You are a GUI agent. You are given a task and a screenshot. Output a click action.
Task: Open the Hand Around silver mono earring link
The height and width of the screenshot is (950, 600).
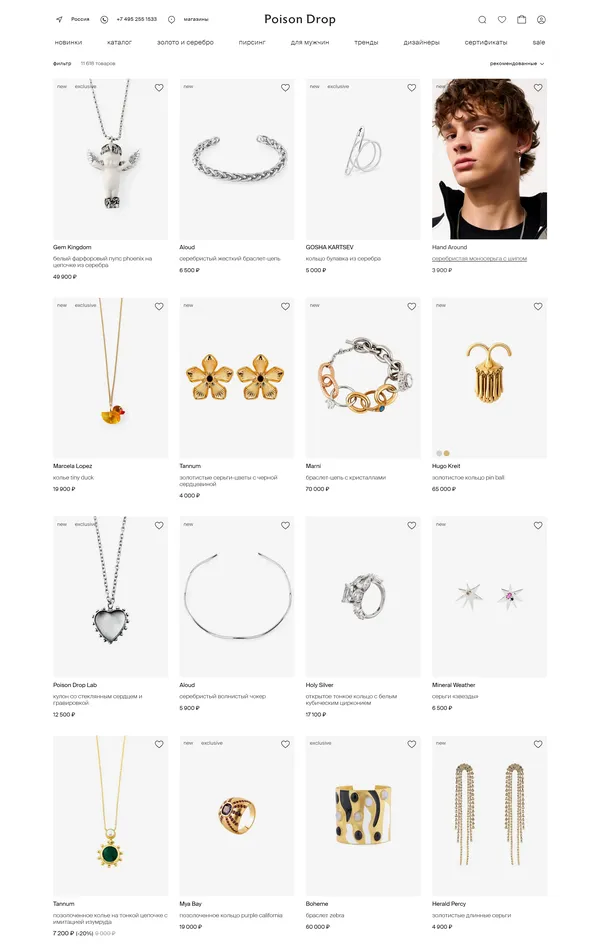479,259
